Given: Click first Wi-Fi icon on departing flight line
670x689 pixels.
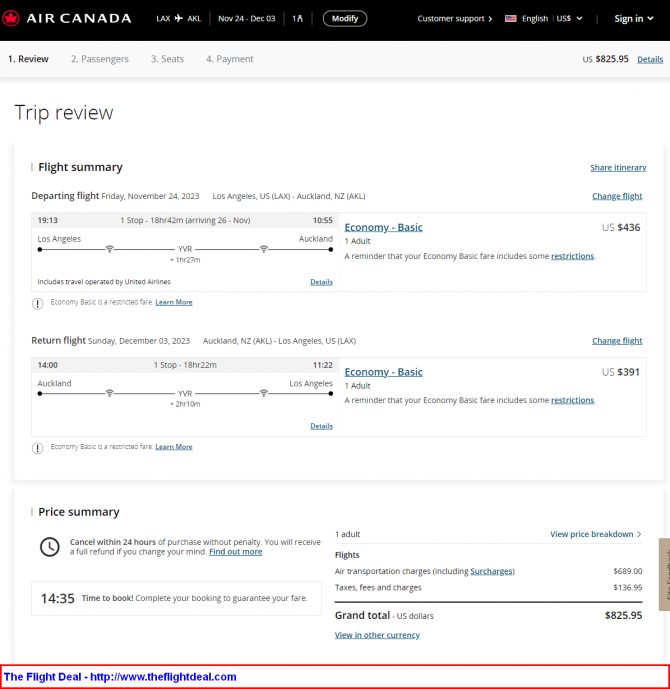Looking at the screenshot, I should point(109,249).
